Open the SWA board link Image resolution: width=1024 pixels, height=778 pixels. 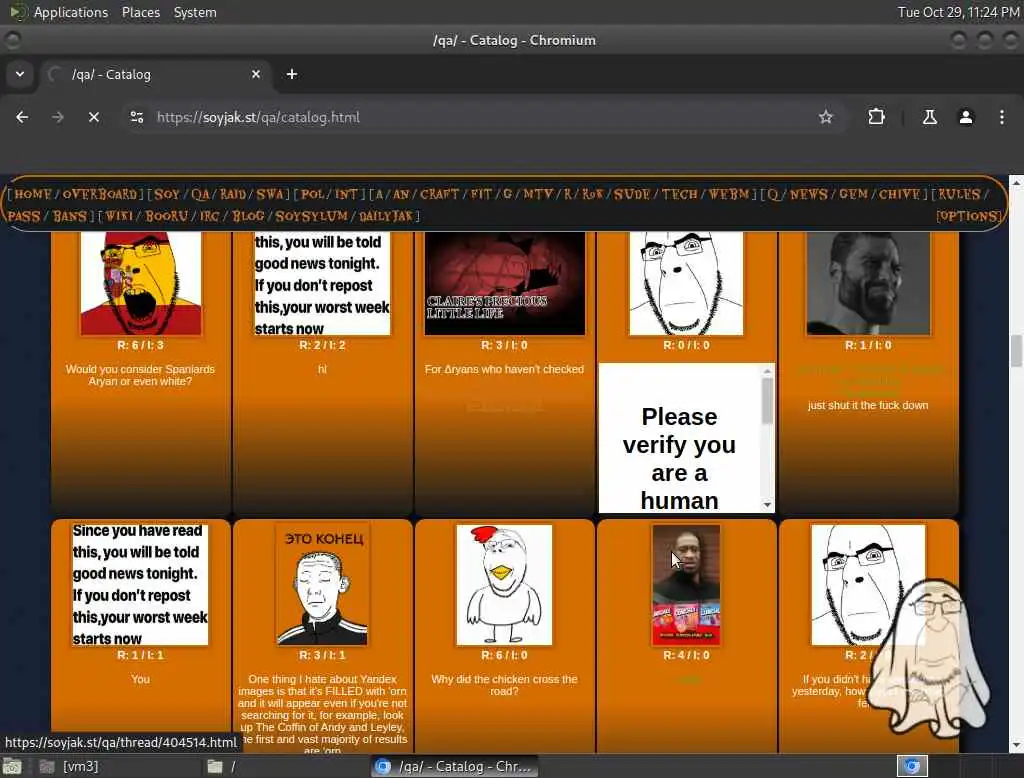coord(270,194)
